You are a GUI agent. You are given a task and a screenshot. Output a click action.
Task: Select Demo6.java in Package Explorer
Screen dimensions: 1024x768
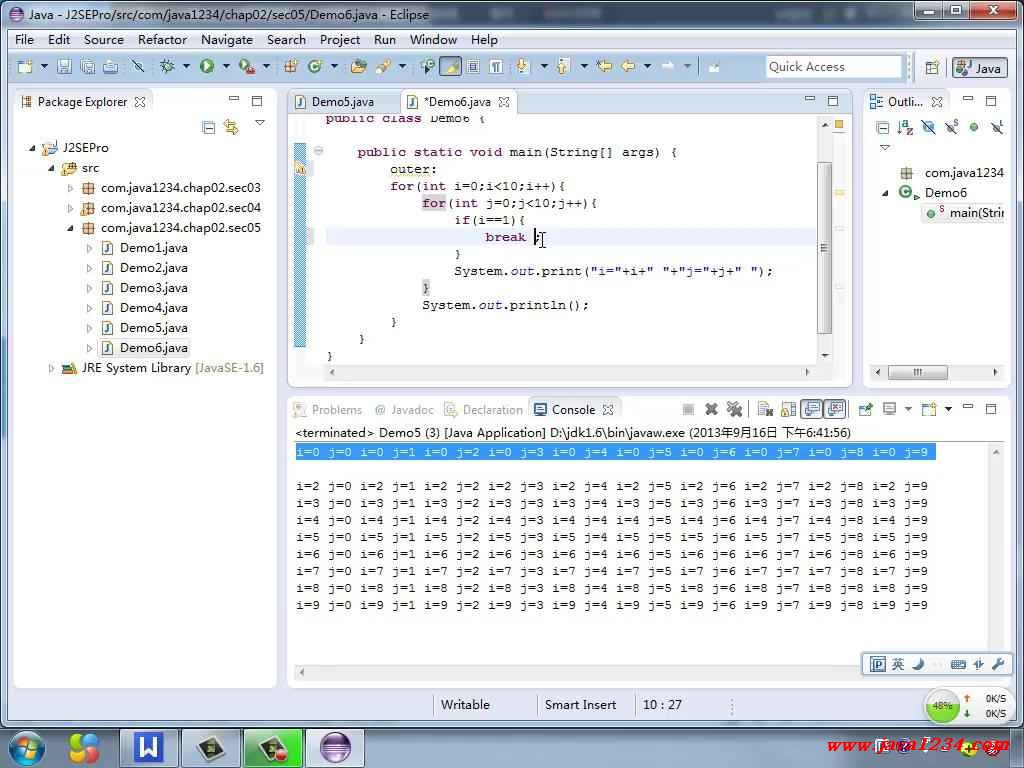[x=153, y=348]
